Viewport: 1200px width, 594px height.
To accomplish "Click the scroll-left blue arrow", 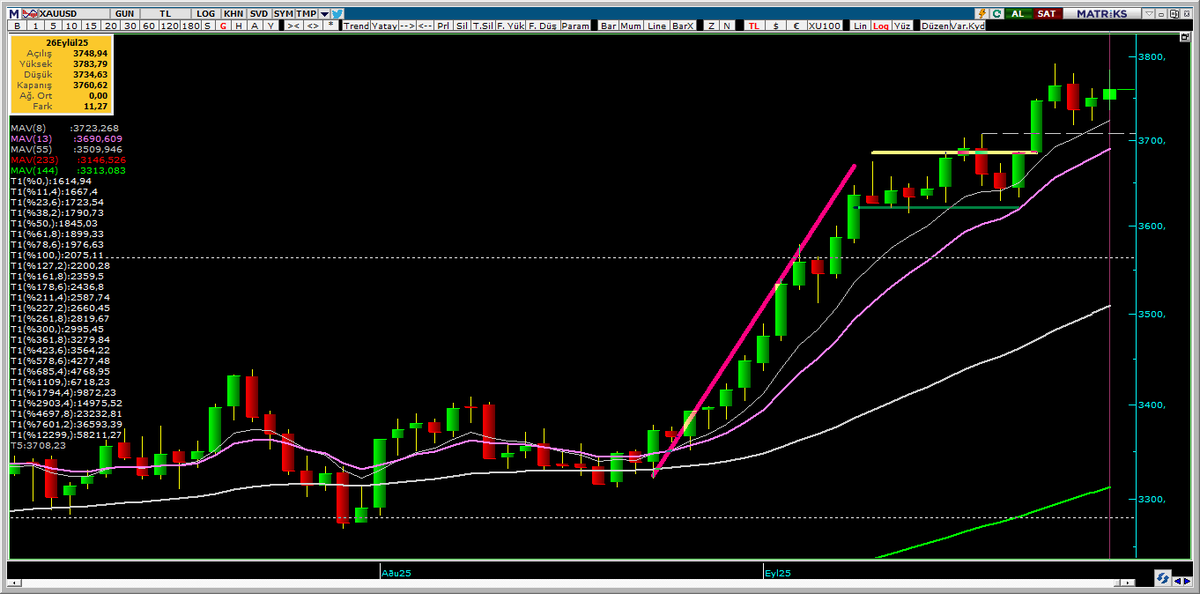I will click(1177, 581).
